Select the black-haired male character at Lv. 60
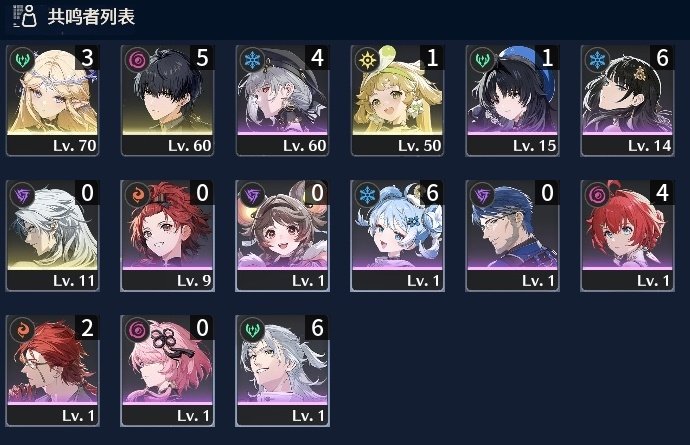The image size is (690, 445). tap(168, 100)
